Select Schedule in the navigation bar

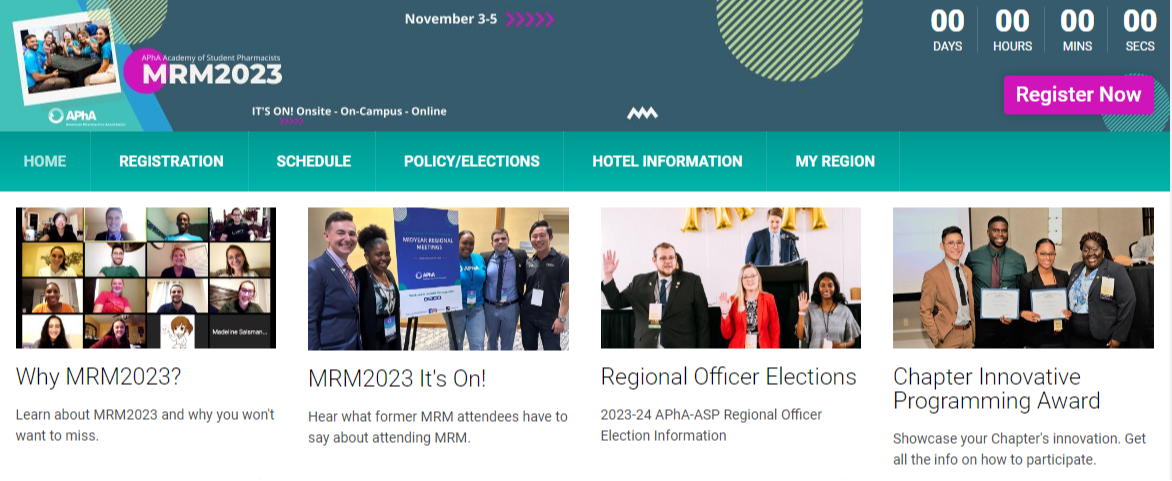313,161
